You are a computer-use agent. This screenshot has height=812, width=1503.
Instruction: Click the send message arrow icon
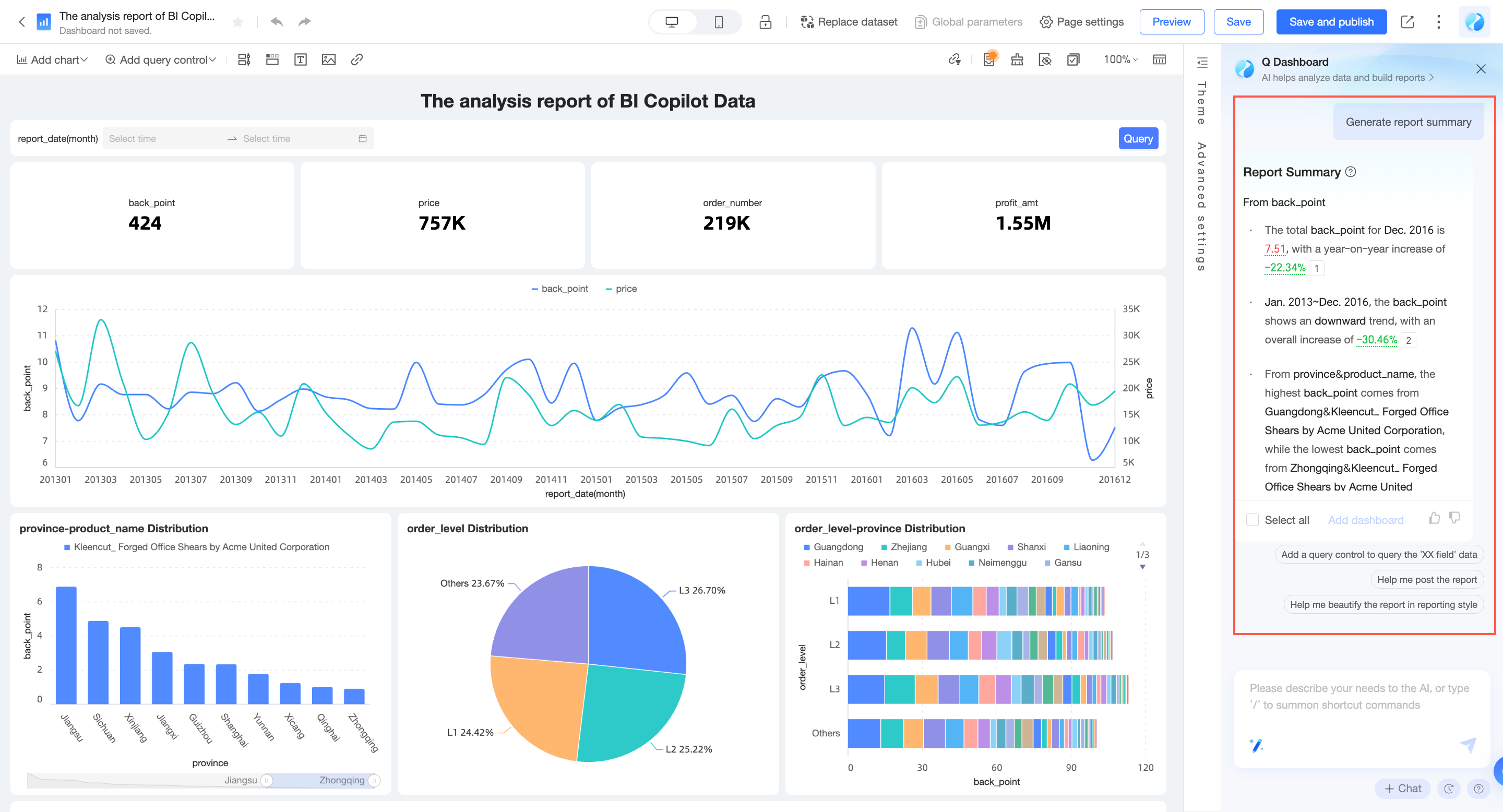[1468, 744]
